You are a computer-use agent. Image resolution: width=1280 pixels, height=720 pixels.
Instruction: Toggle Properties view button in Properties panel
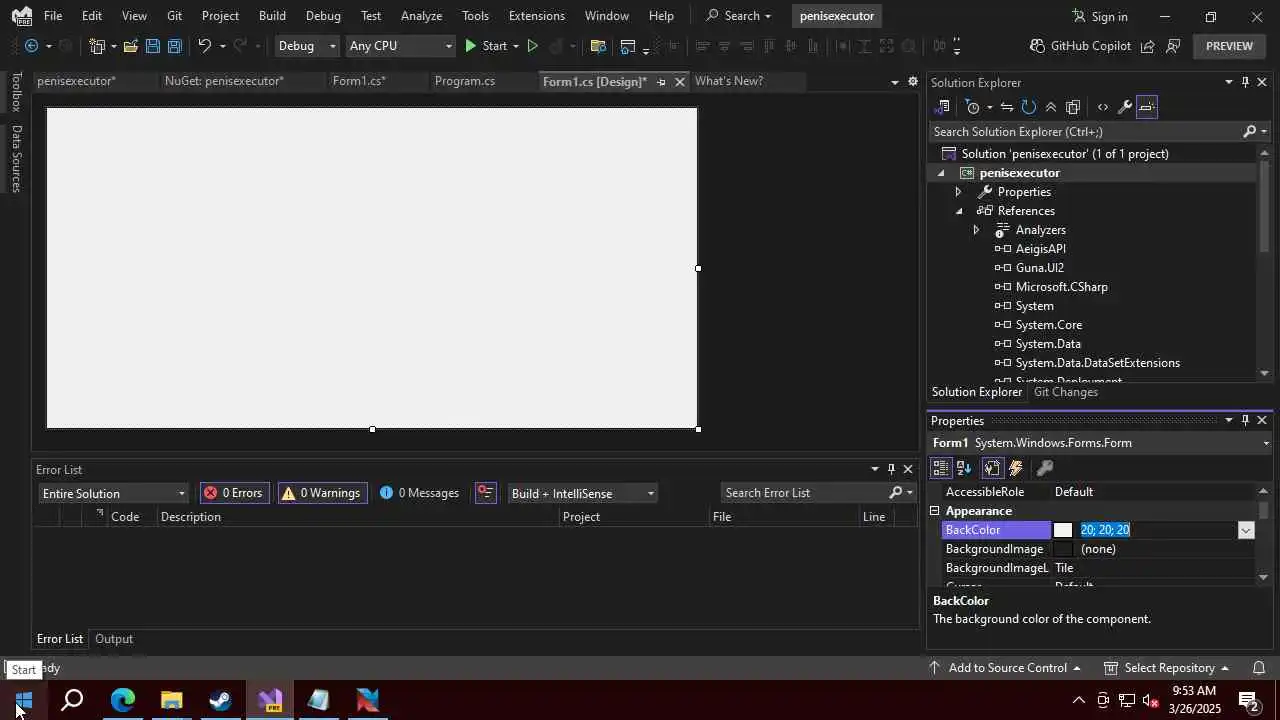pyautogui.click(x=992, y=468)
